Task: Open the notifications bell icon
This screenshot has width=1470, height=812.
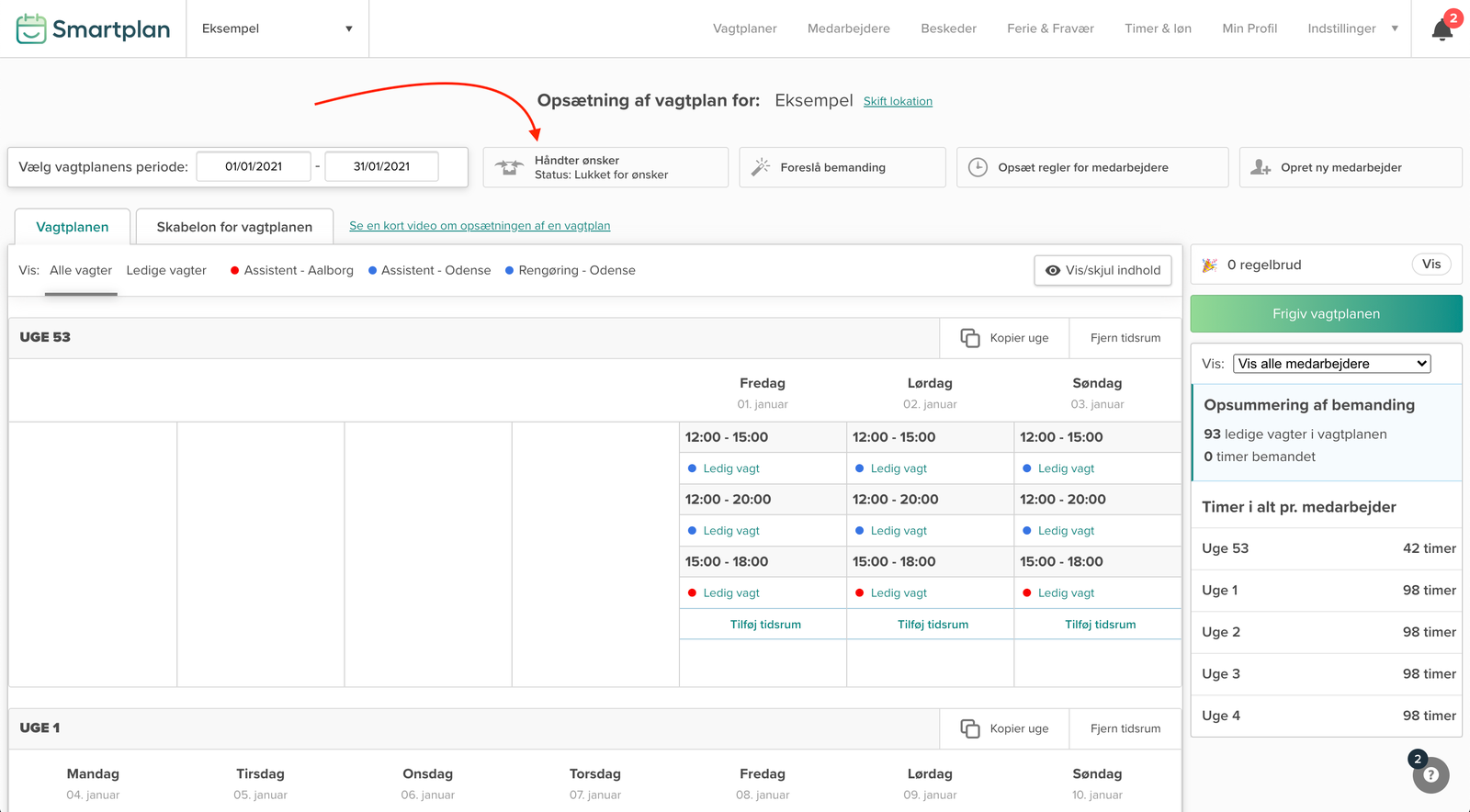Action: (1442, 30)
